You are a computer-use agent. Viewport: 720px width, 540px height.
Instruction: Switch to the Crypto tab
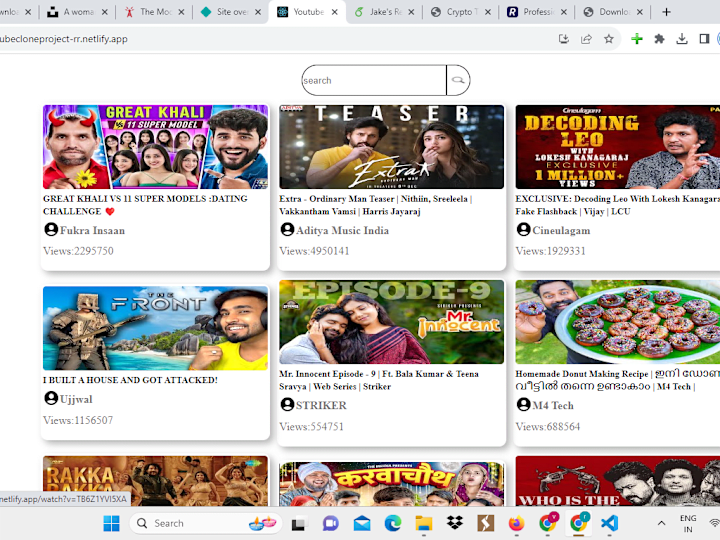455,12
